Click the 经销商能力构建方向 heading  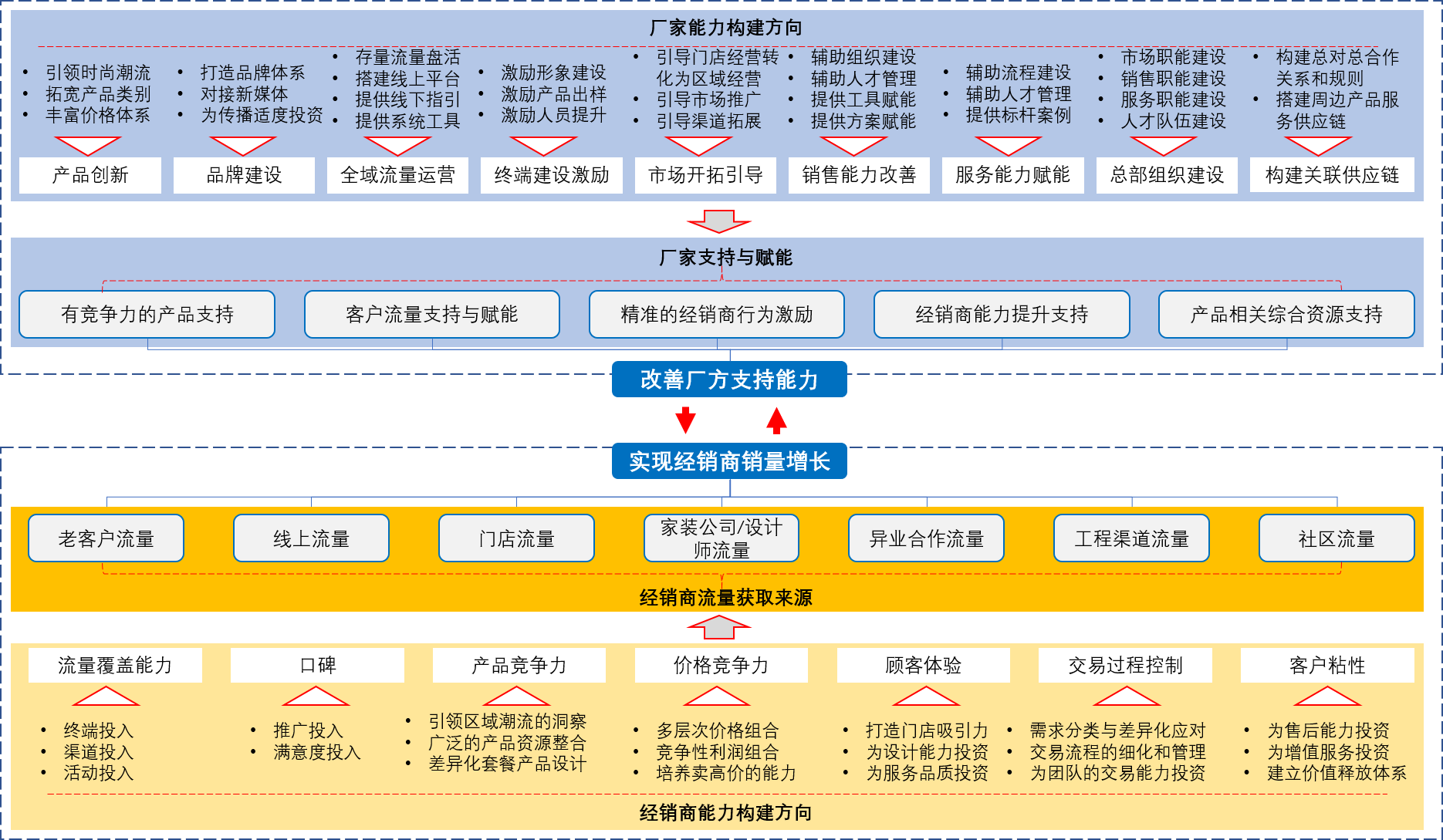[725, 813]
